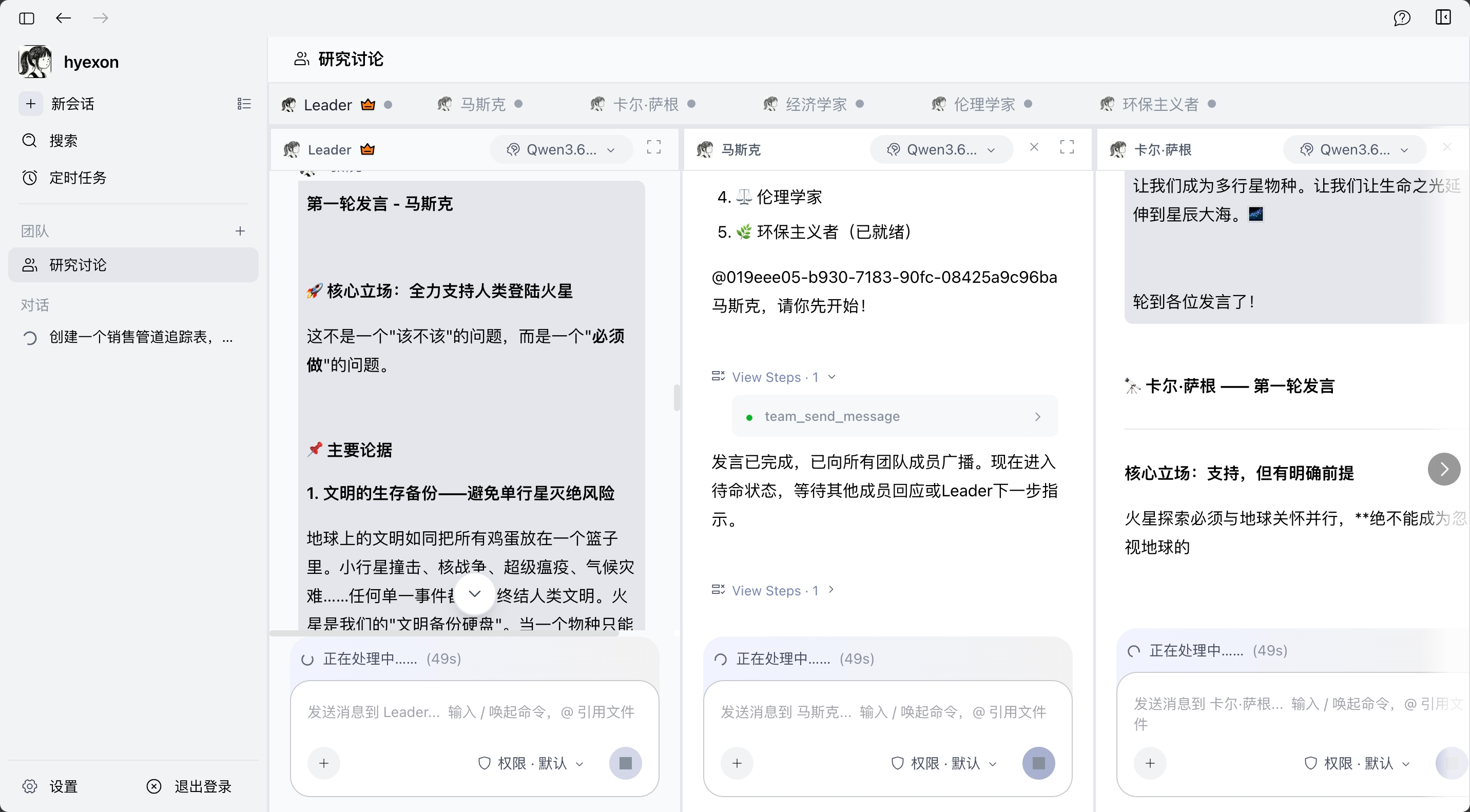
Task: Click the 第一轮发言 - 马斯克 heading
Action: (379, 204)
